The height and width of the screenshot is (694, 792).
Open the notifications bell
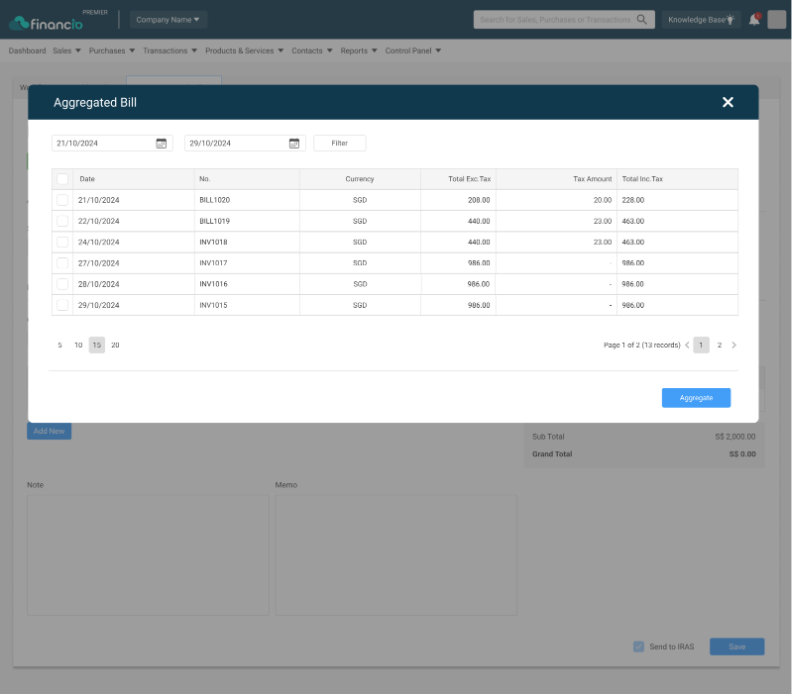coord(754,20)
